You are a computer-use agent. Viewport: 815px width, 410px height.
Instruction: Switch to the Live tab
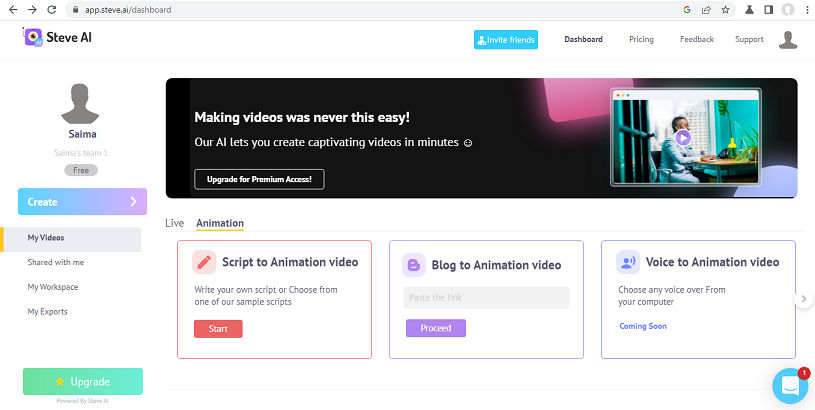pyautogui.click(x=174, y=223)
